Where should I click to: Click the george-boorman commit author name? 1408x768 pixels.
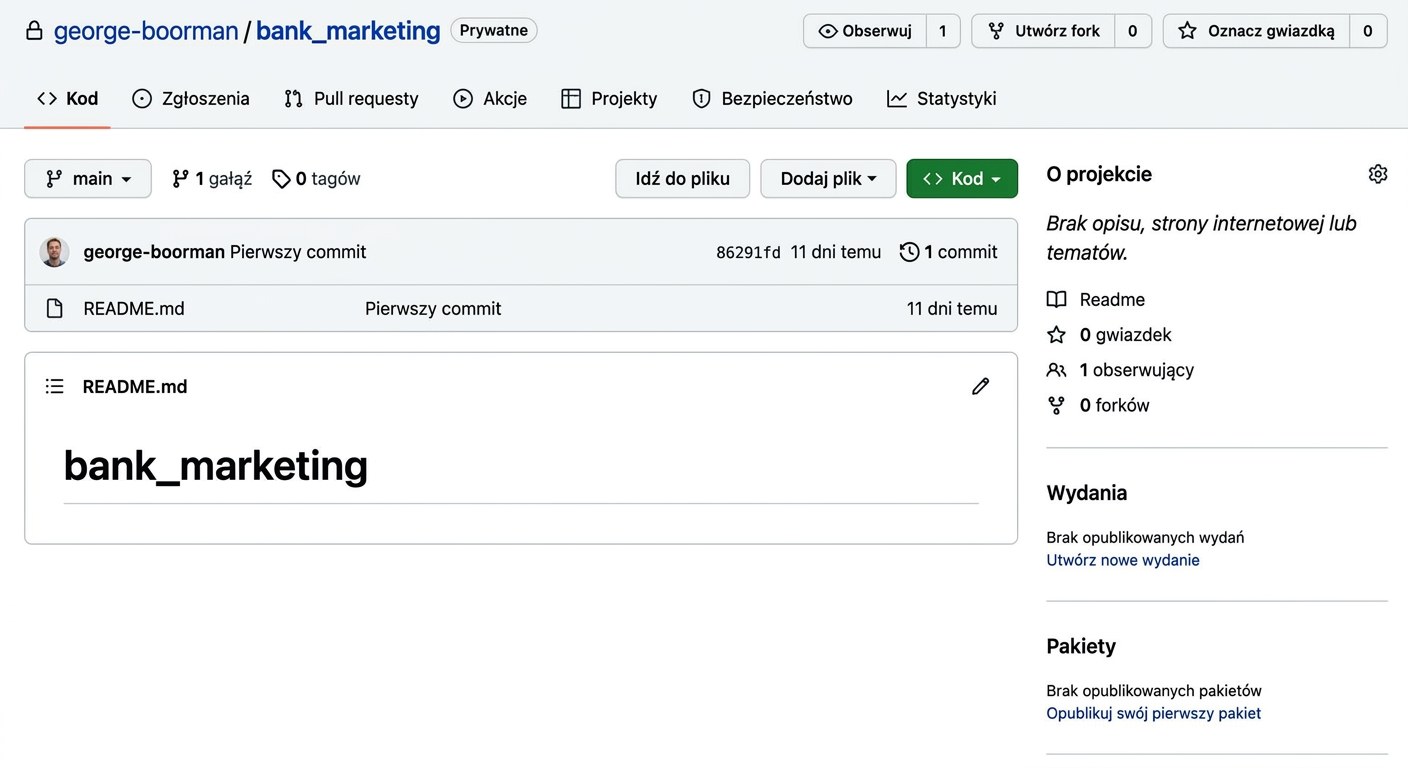point(154,252)
